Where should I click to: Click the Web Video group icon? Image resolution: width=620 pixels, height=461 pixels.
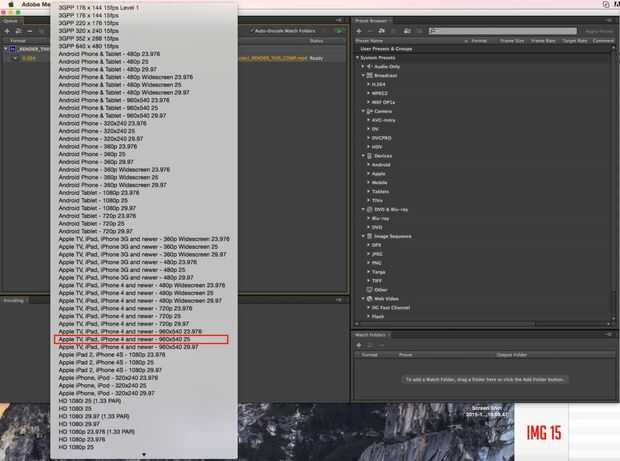pos(370,299)
